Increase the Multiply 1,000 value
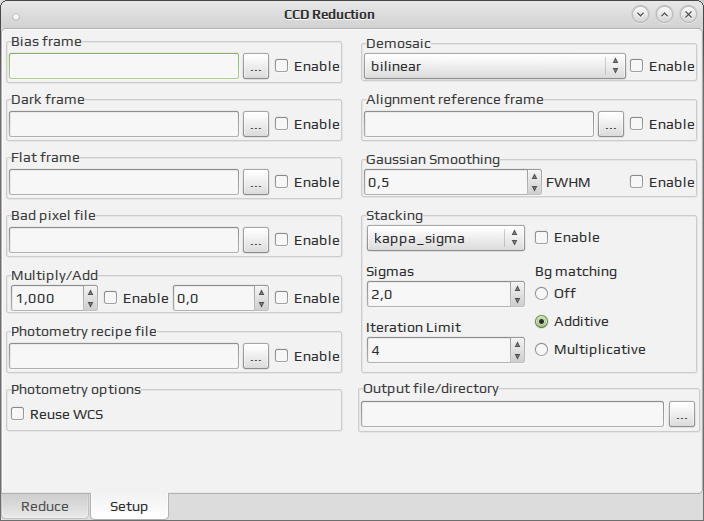Viewport: 704px width, 521px height. 90,292
